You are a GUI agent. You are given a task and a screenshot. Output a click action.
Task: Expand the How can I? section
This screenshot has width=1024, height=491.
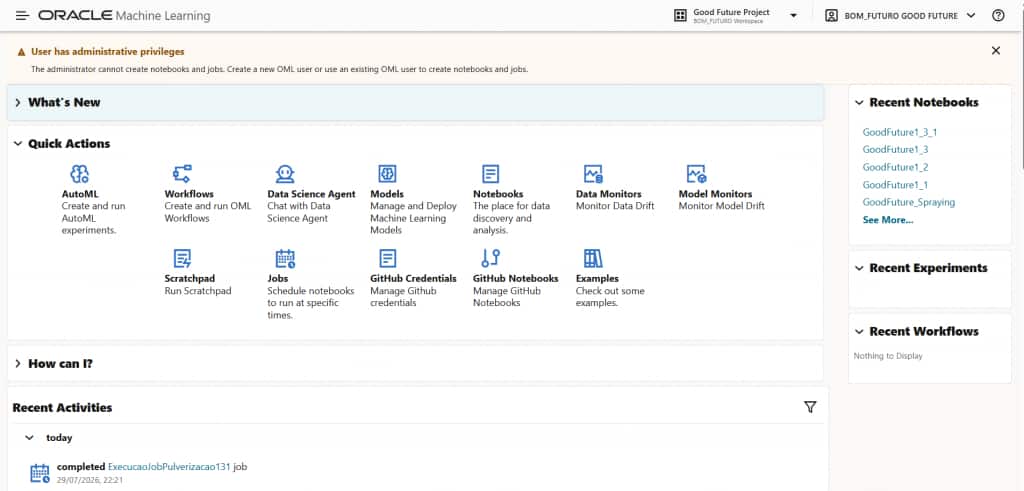pos(18,364)
